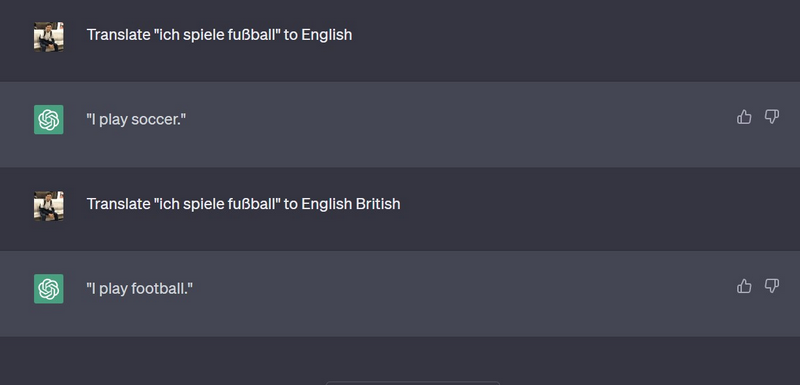
Task: Open user avatar on English British prompt
Action: pos(49,206)
